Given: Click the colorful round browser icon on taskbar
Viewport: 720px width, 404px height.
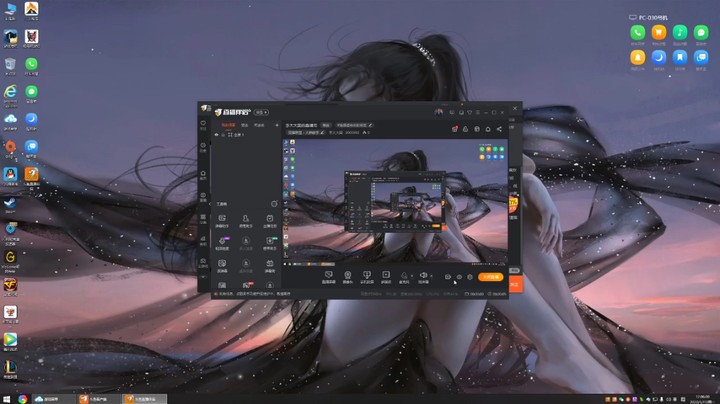Looking at the screenshot, I should [x=22, y=399].
